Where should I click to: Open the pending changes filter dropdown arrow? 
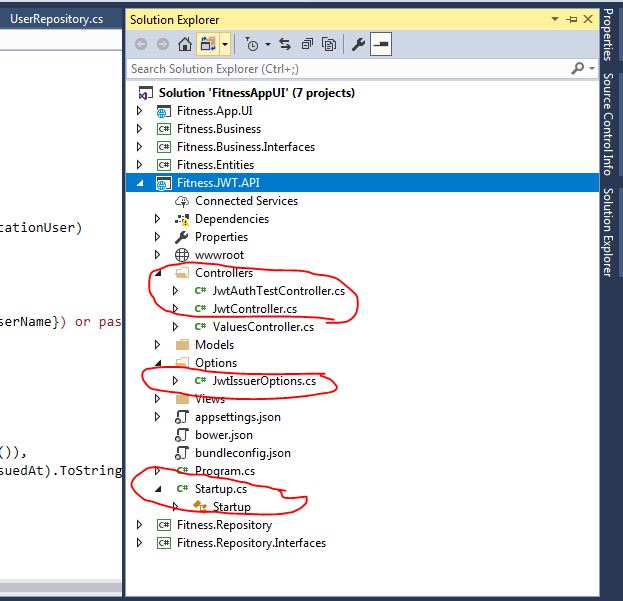pyautogui.click(x=268, y=44)
